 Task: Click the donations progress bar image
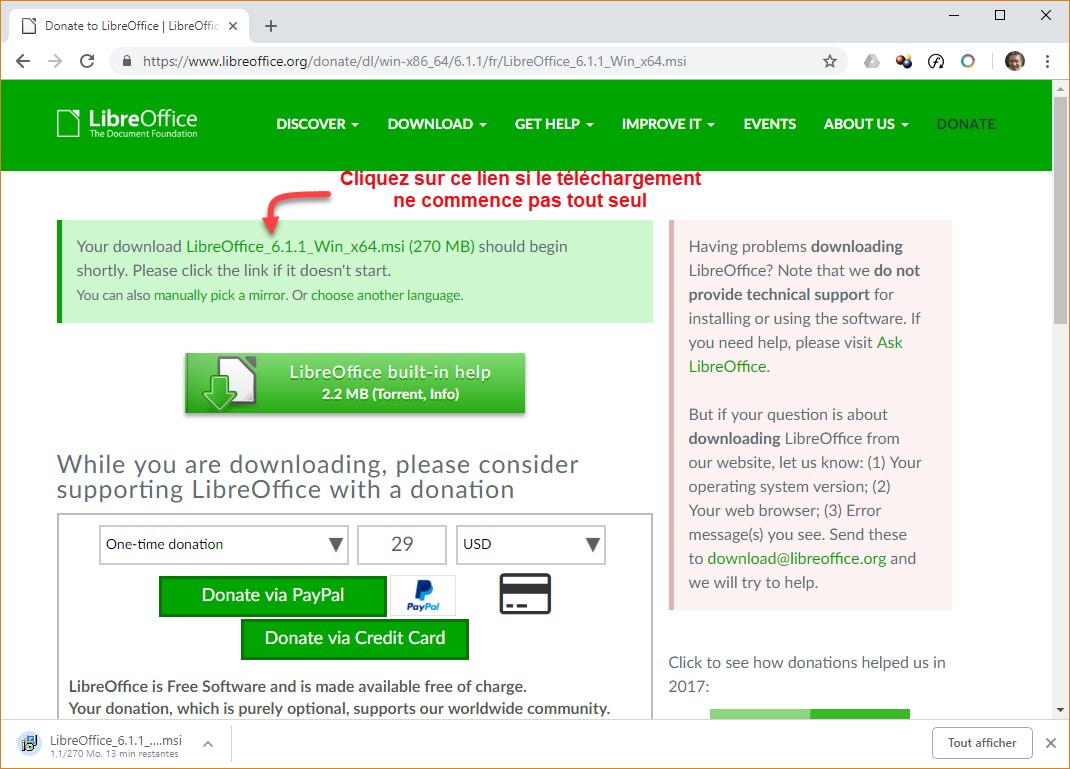809,713
